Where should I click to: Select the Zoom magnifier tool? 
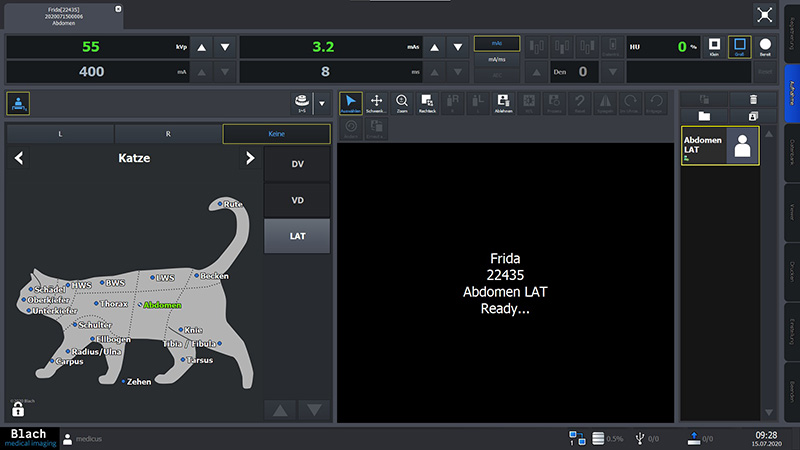(x=402, y=103)
